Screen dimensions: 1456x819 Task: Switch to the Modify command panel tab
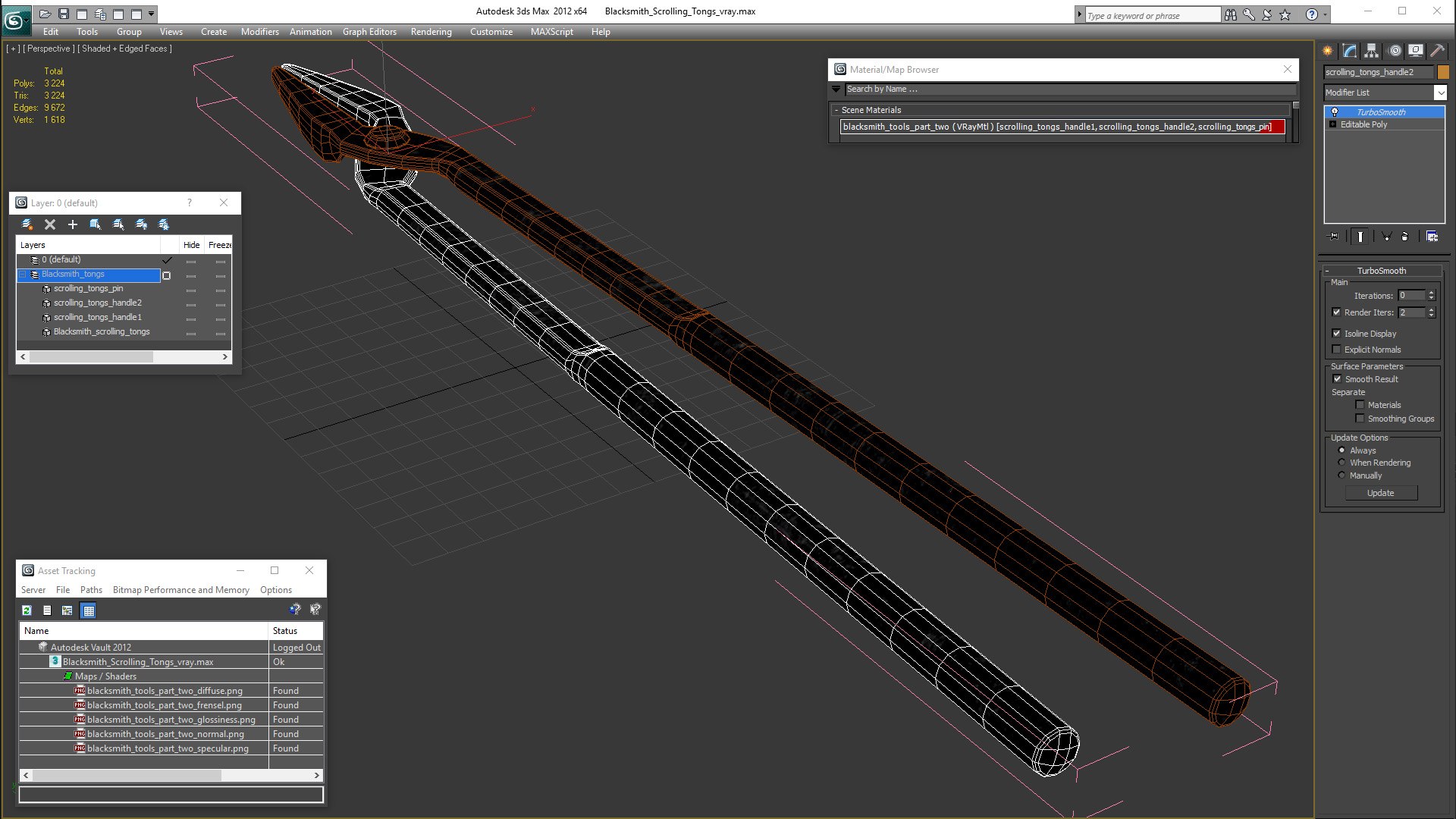click(1350, 51)
